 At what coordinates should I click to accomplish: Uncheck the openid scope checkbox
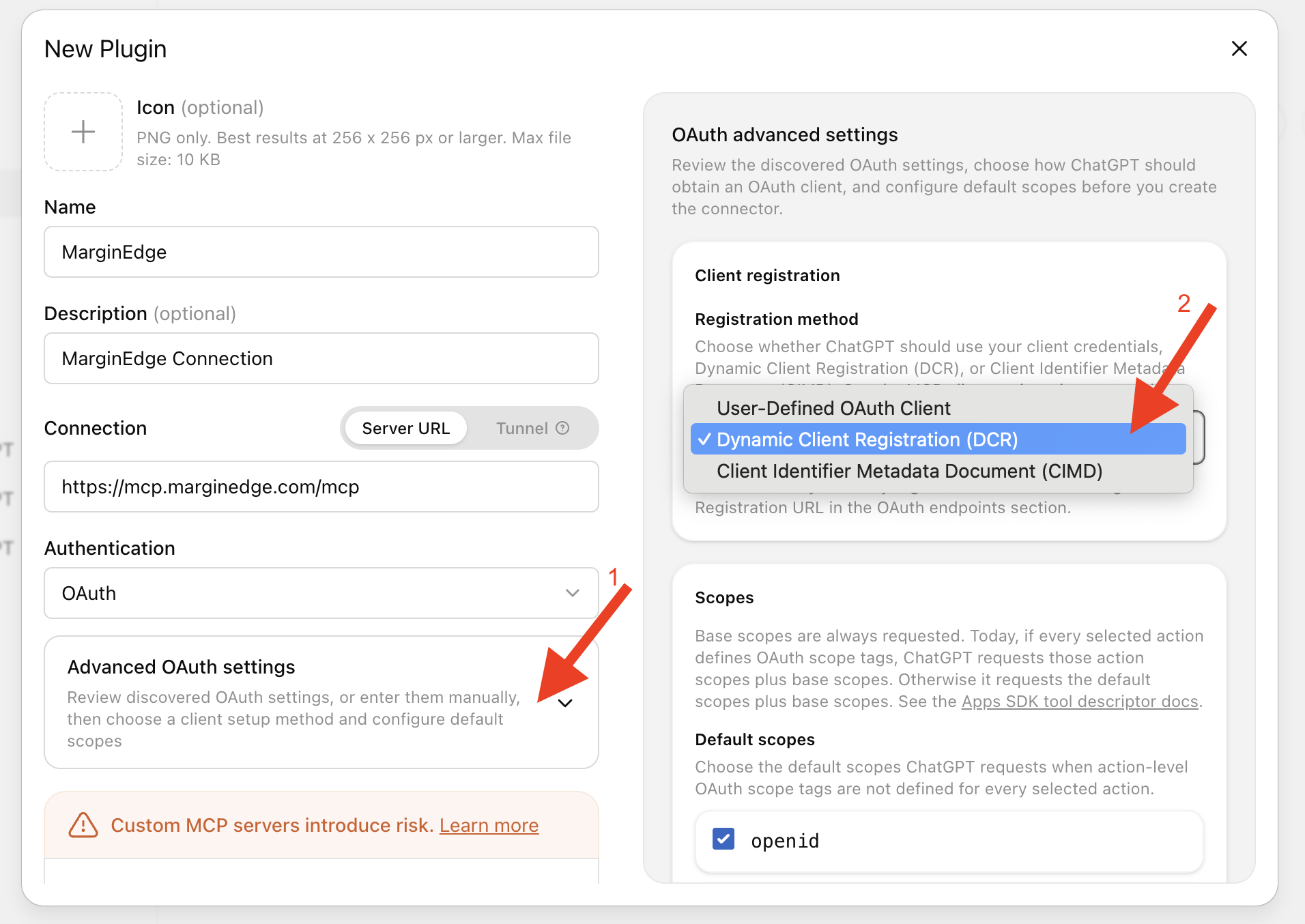pos(723,839)
